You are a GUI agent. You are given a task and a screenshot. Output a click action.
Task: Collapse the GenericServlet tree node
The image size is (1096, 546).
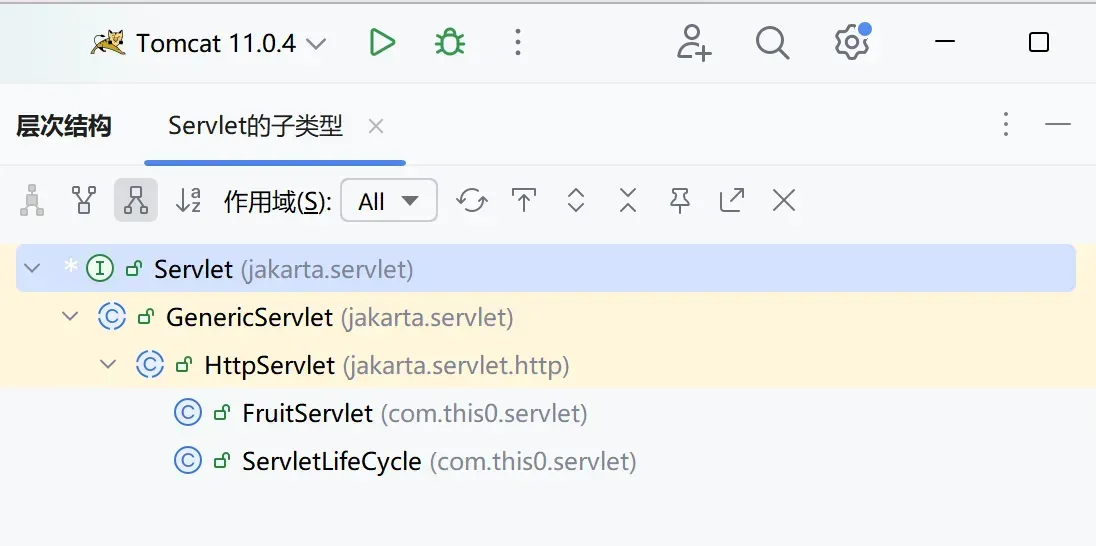click(70, 317)
